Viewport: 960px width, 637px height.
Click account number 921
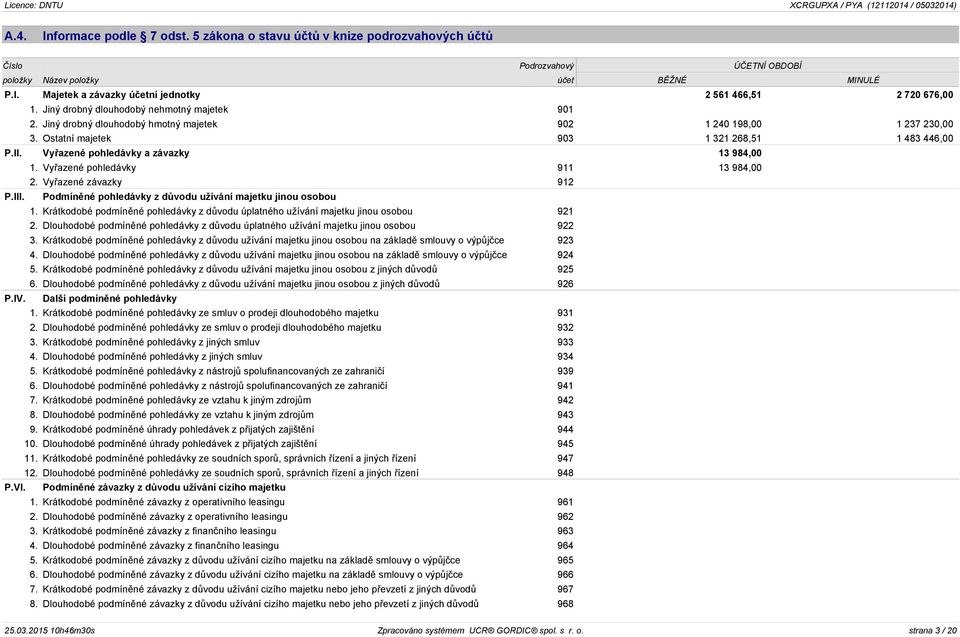coord(565,211)
